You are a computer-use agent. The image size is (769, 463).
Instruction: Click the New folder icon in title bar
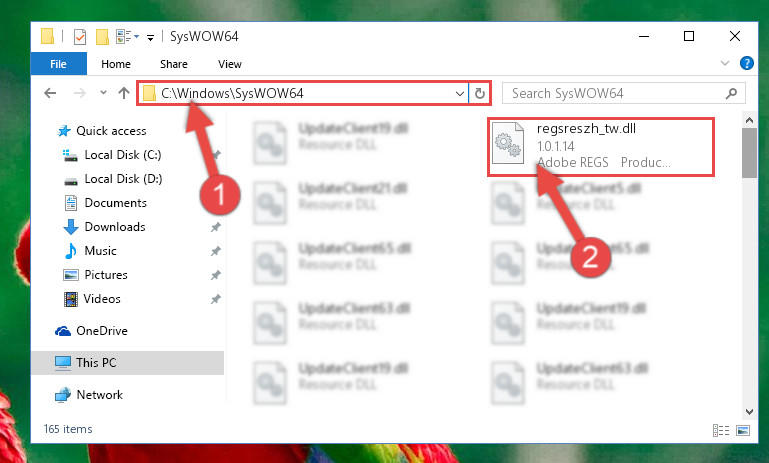point(102,36)
